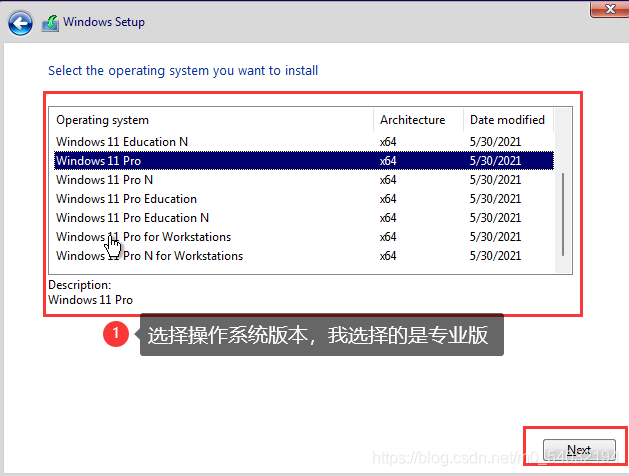The width and height of the screenshot is (629, 476).
Task: Click the Date modified column header
Action: coord(508,120)
